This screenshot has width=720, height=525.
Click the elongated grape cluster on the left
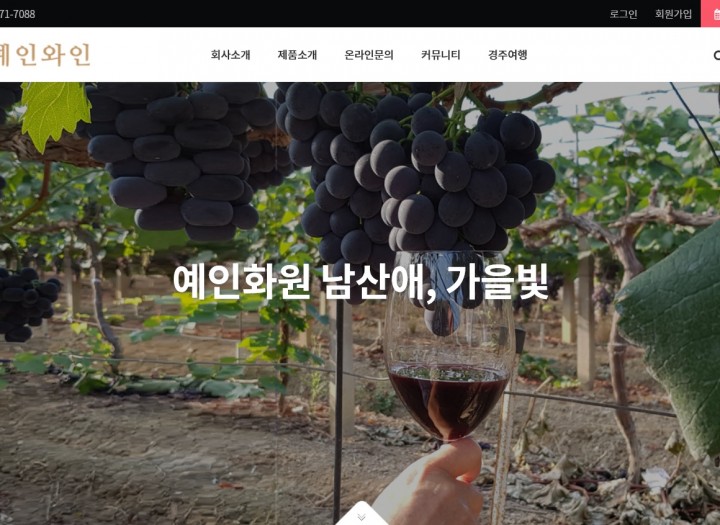coord(184,161)
